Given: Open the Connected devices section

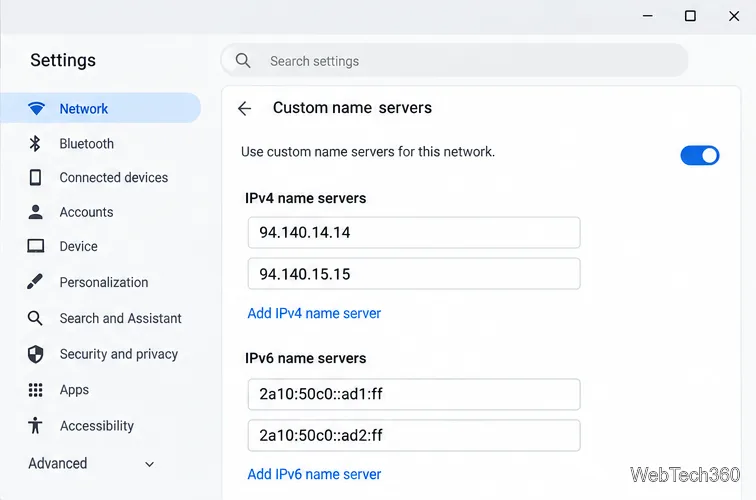Looking at the screenshot, I should click(x=100, y=177).
